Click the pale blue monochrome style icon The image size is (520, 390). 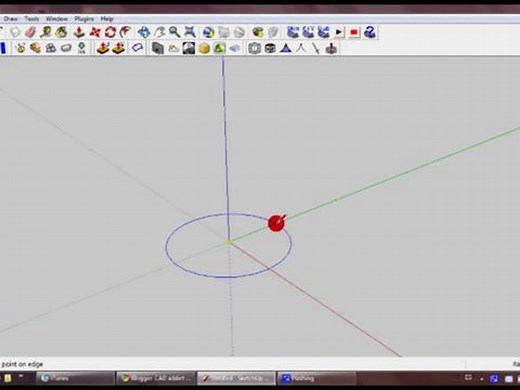[235, 48]
